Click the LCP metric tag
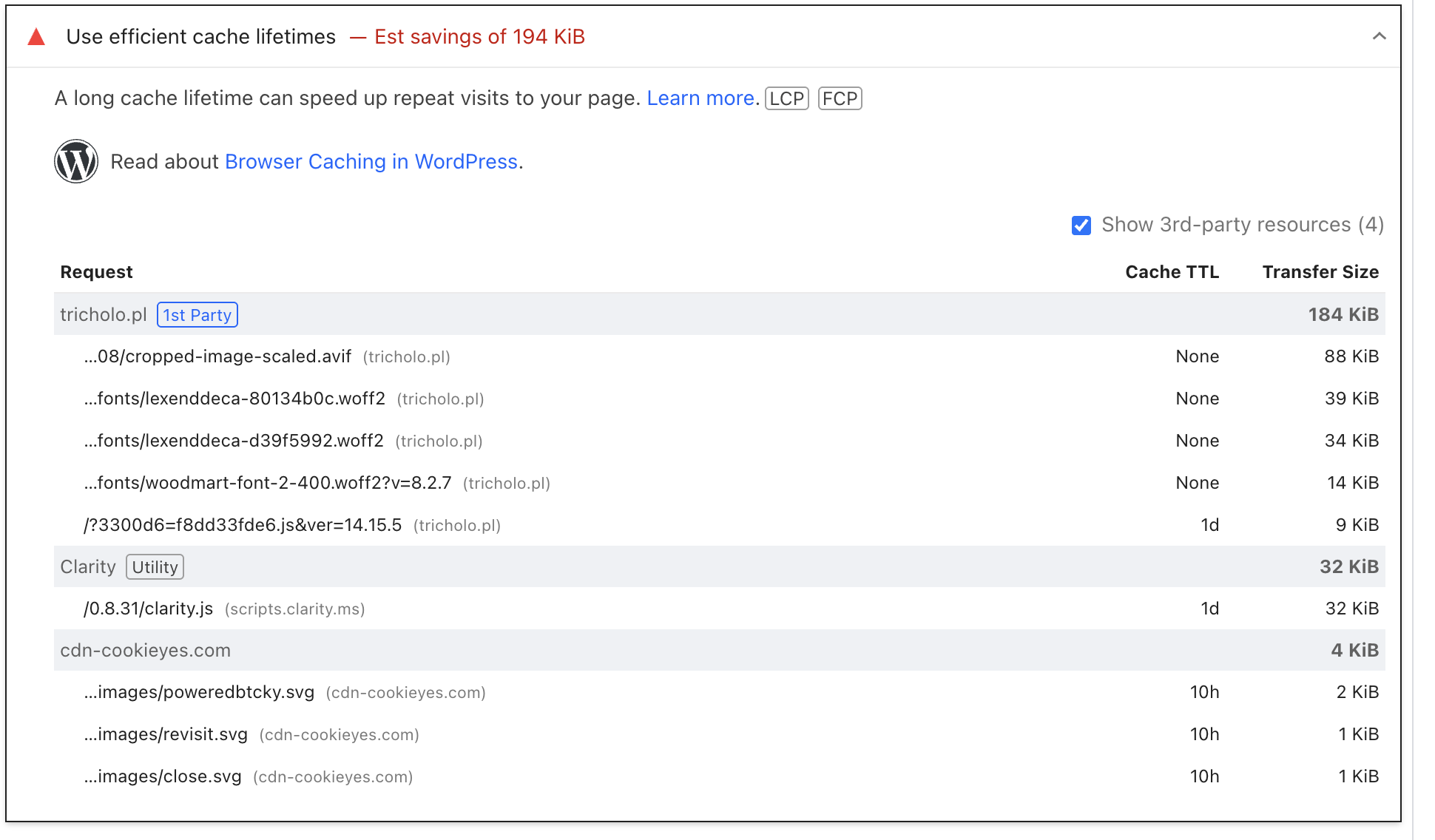This screenshot has width=1435, height=840. click(x=786, y=98)
